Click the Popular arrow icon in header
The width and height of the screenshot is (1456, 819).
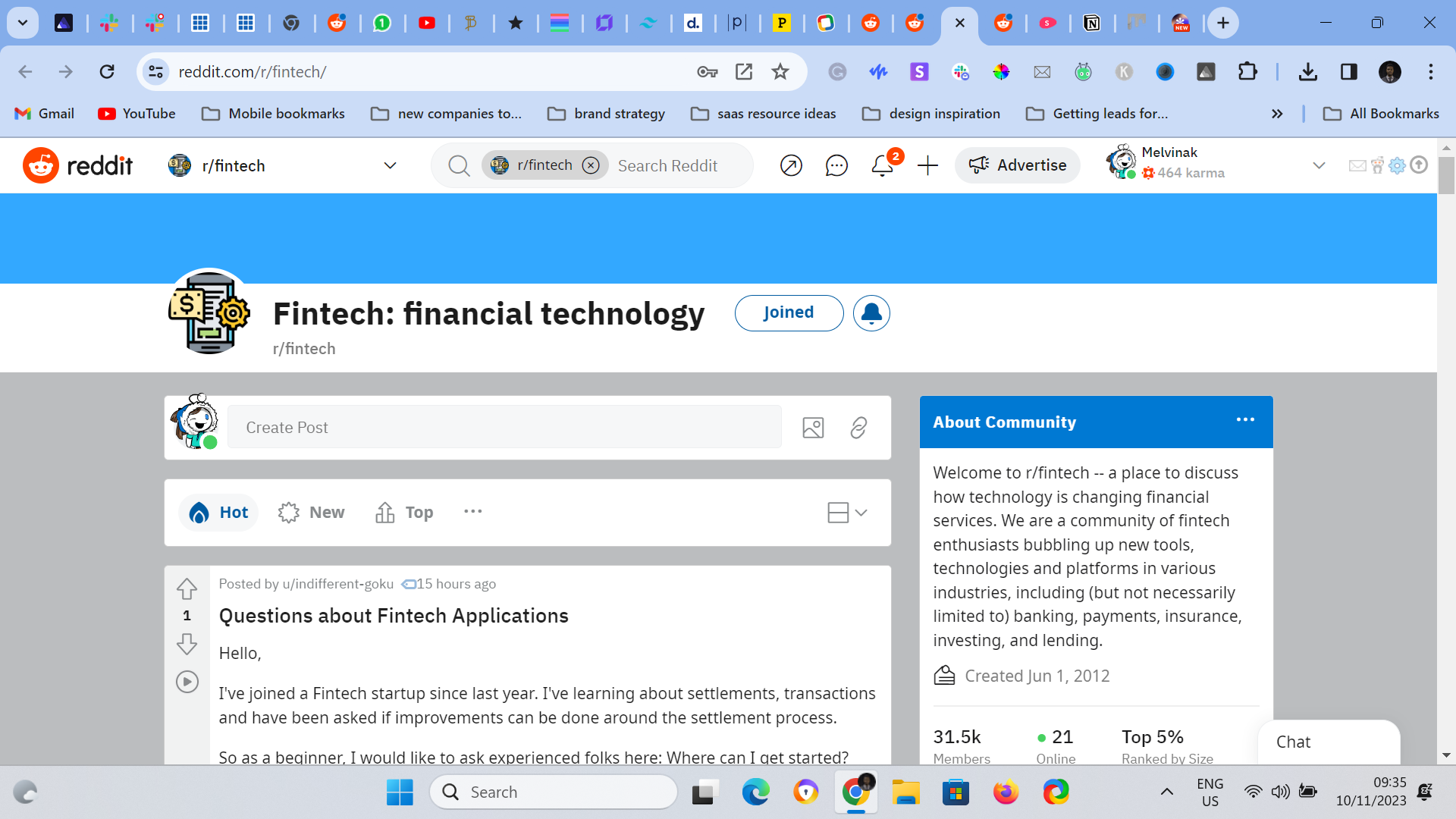(791, 165)
